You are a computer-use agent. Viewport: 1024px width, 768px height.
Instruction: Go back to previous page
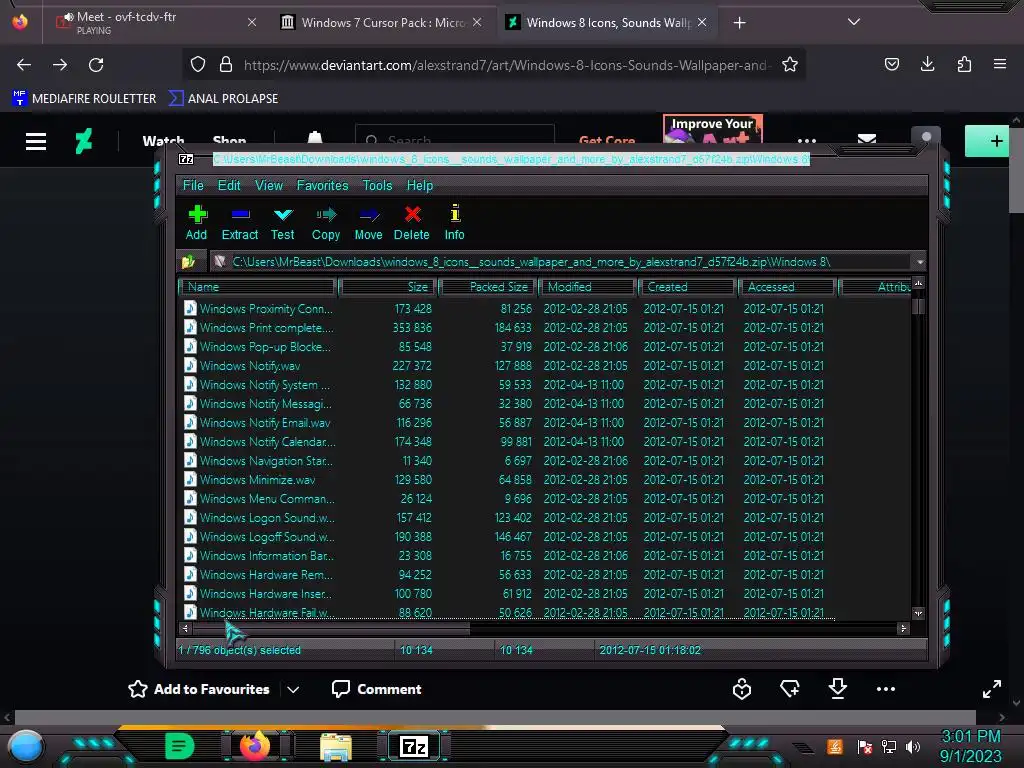(24, 65)
